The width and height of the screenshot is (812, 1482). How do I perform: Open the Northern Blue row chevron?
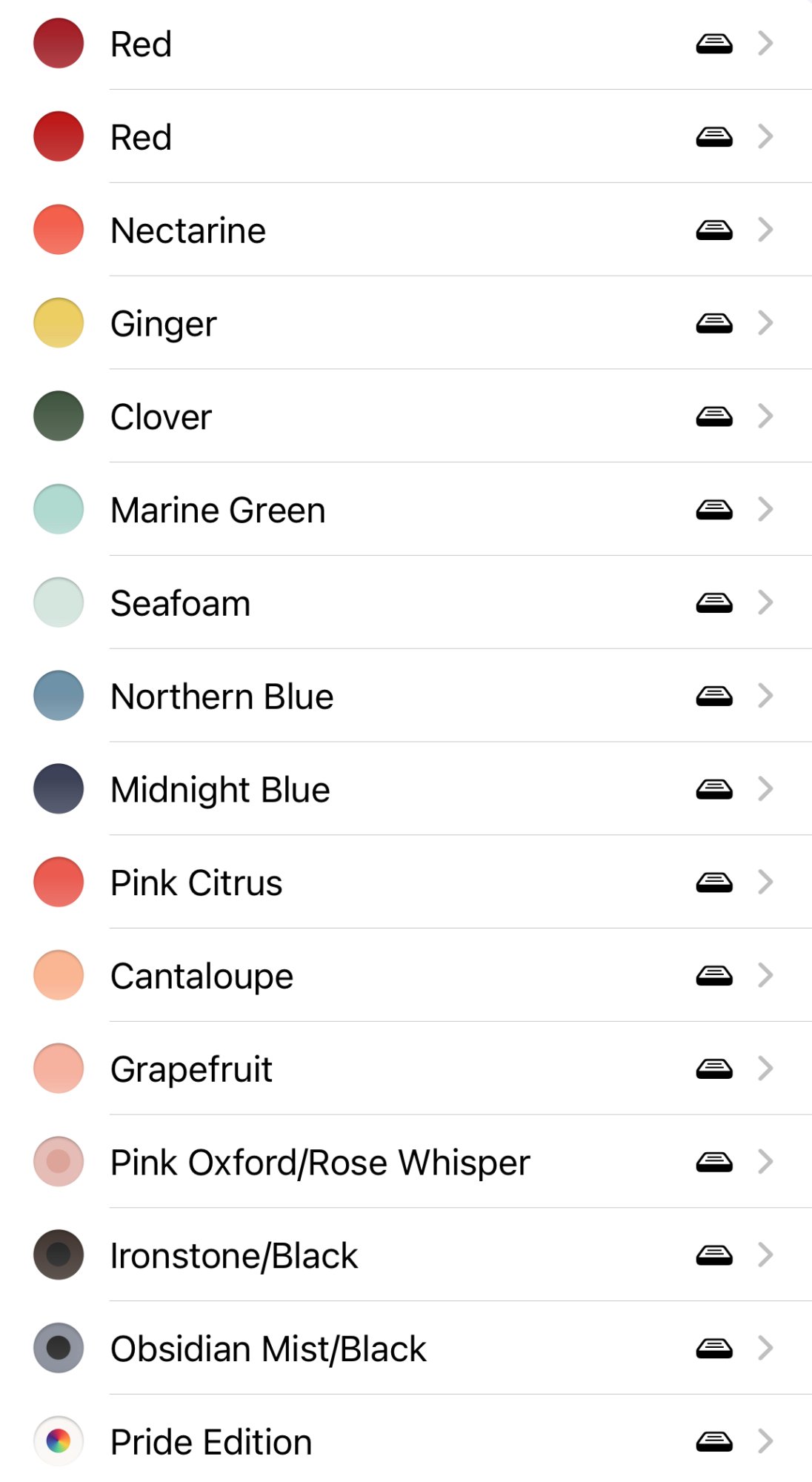766,696
